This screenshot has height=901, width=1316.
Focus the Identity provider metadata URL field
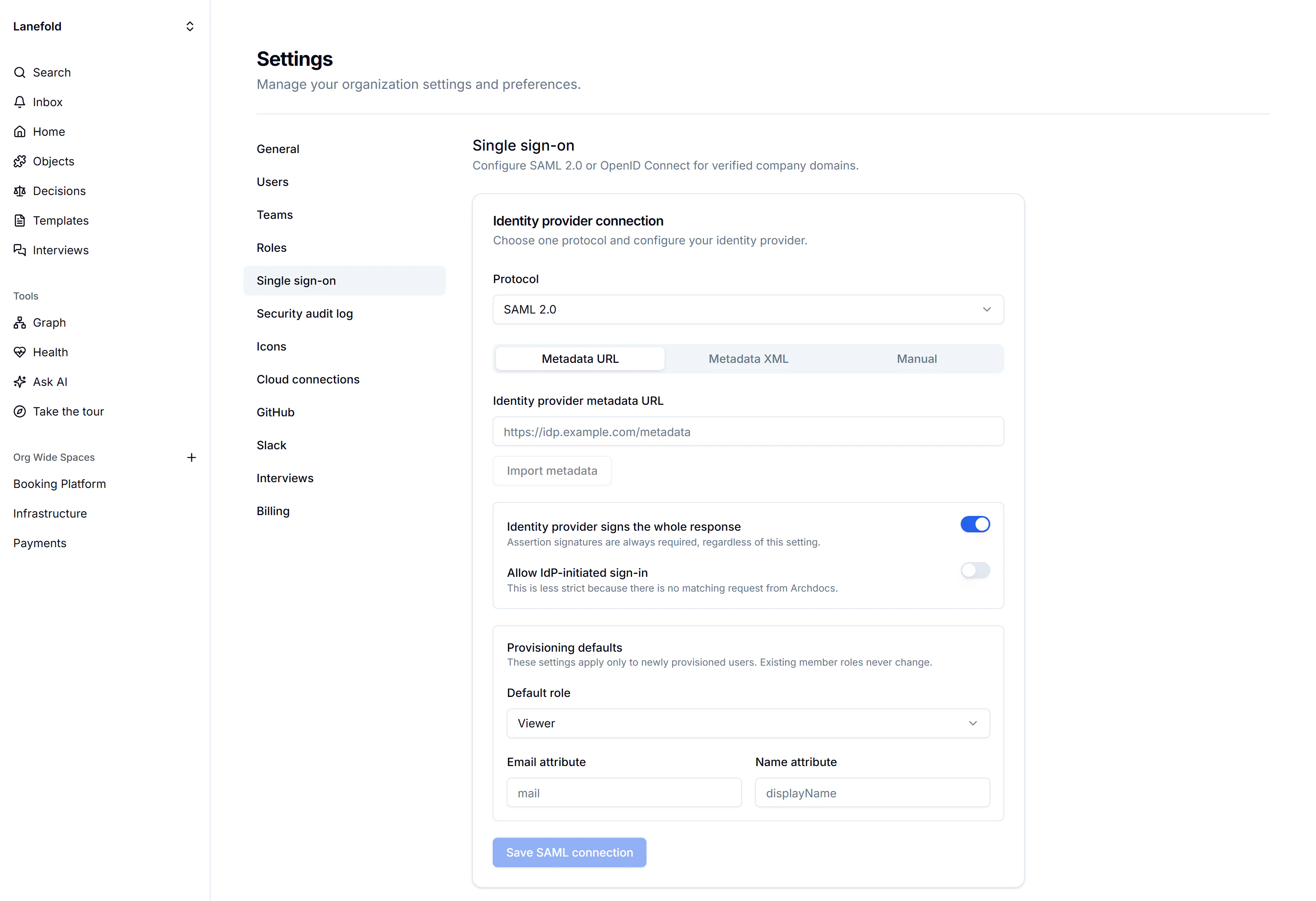(748, 432)
